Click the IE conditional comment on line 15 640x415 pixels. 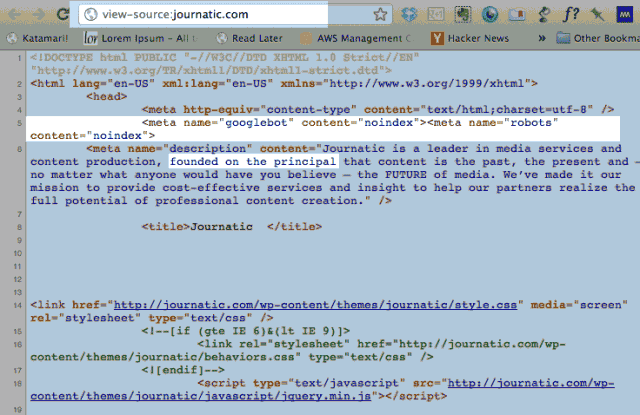coord(246,331)
